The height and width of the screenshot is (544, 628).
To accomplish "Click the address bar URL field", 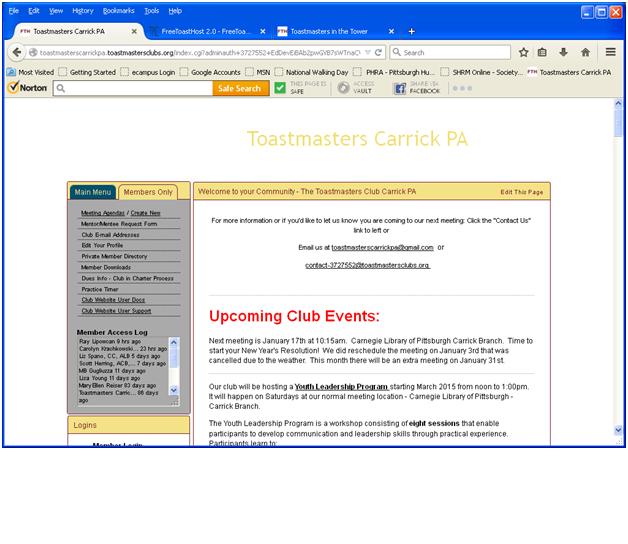I will (200, 52).
